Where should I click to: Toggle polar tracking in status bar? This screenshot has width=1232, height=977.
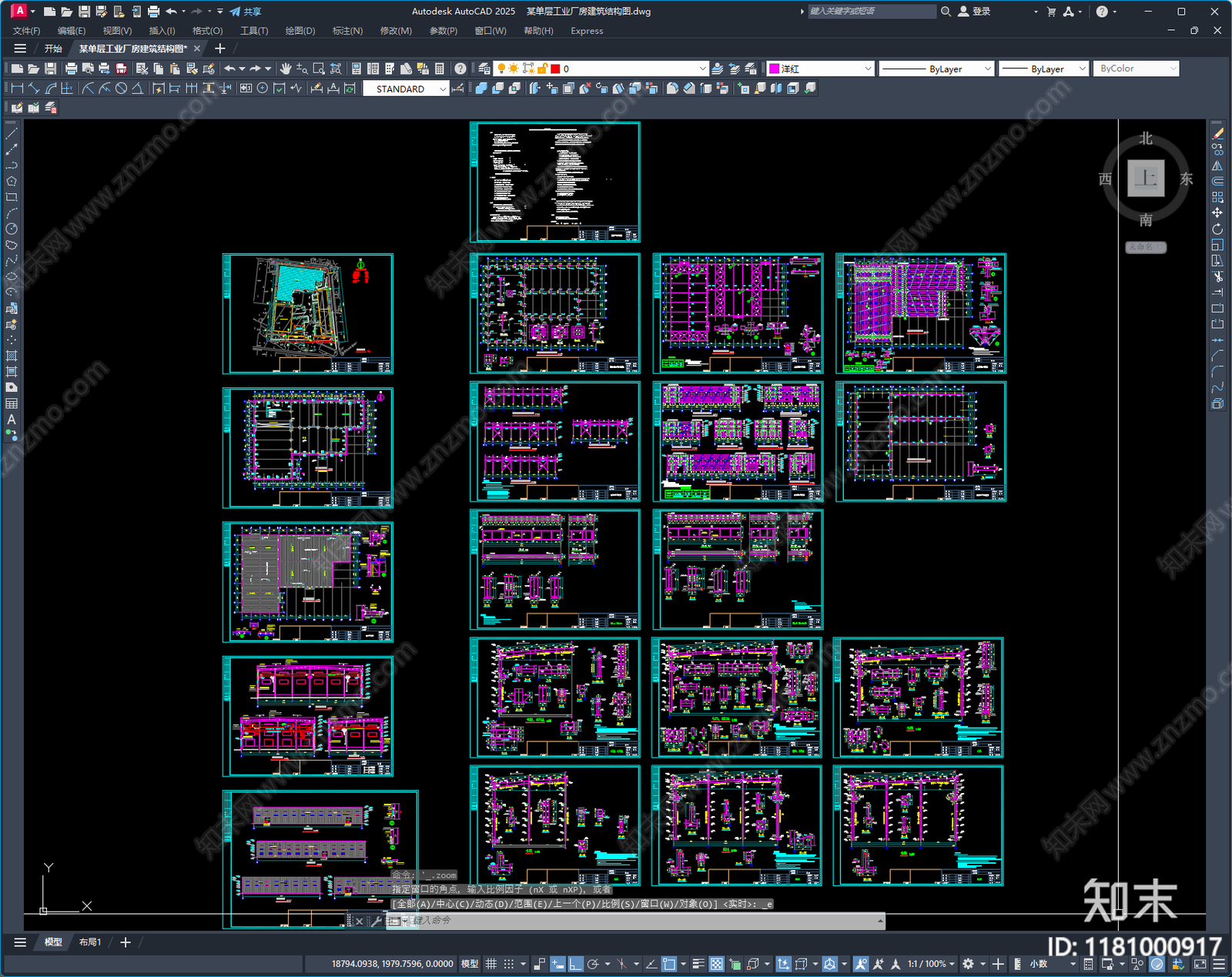(593, 964)
